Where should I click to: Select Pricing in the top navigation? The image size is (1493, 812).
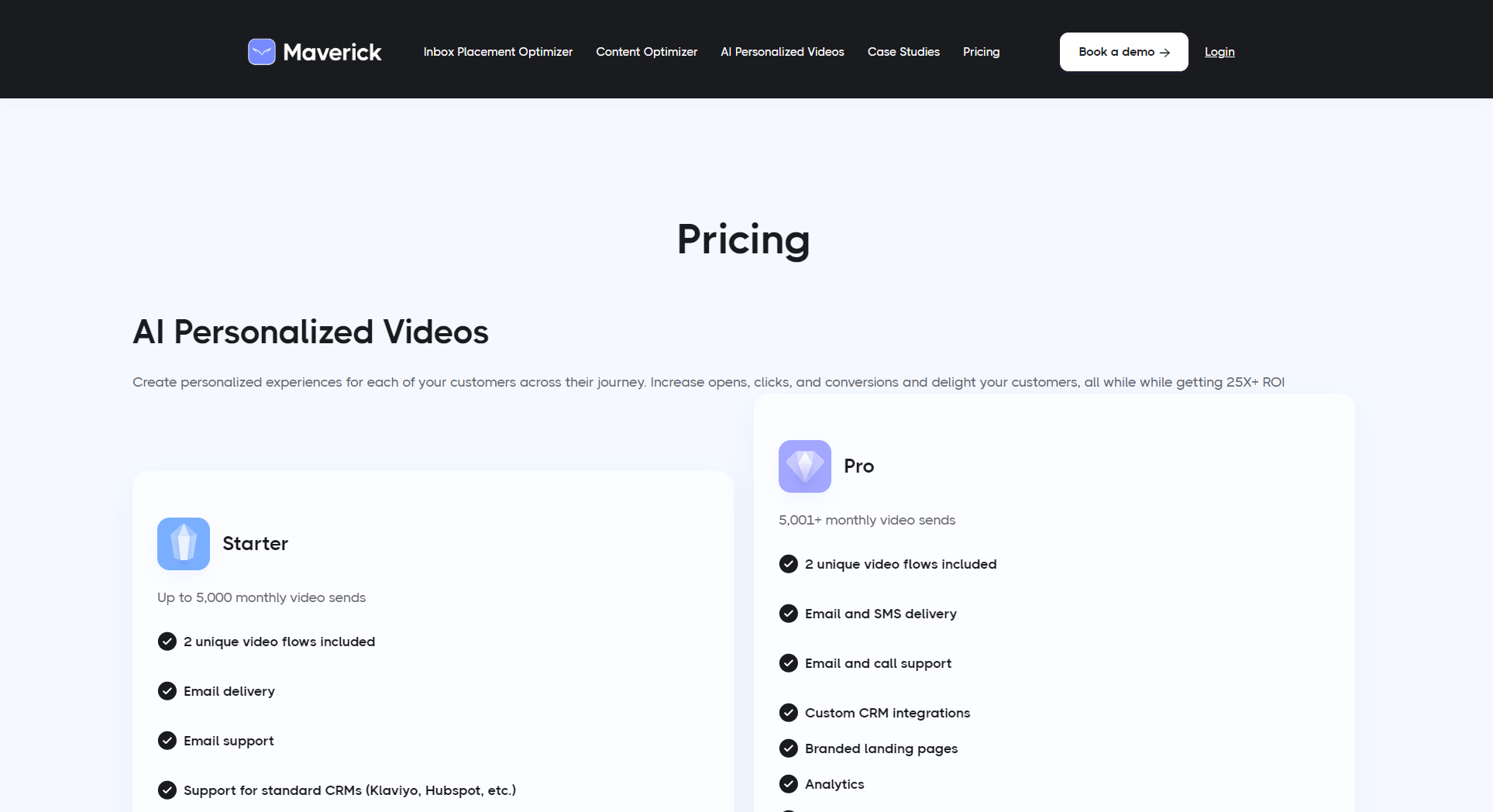pos(981,52)
